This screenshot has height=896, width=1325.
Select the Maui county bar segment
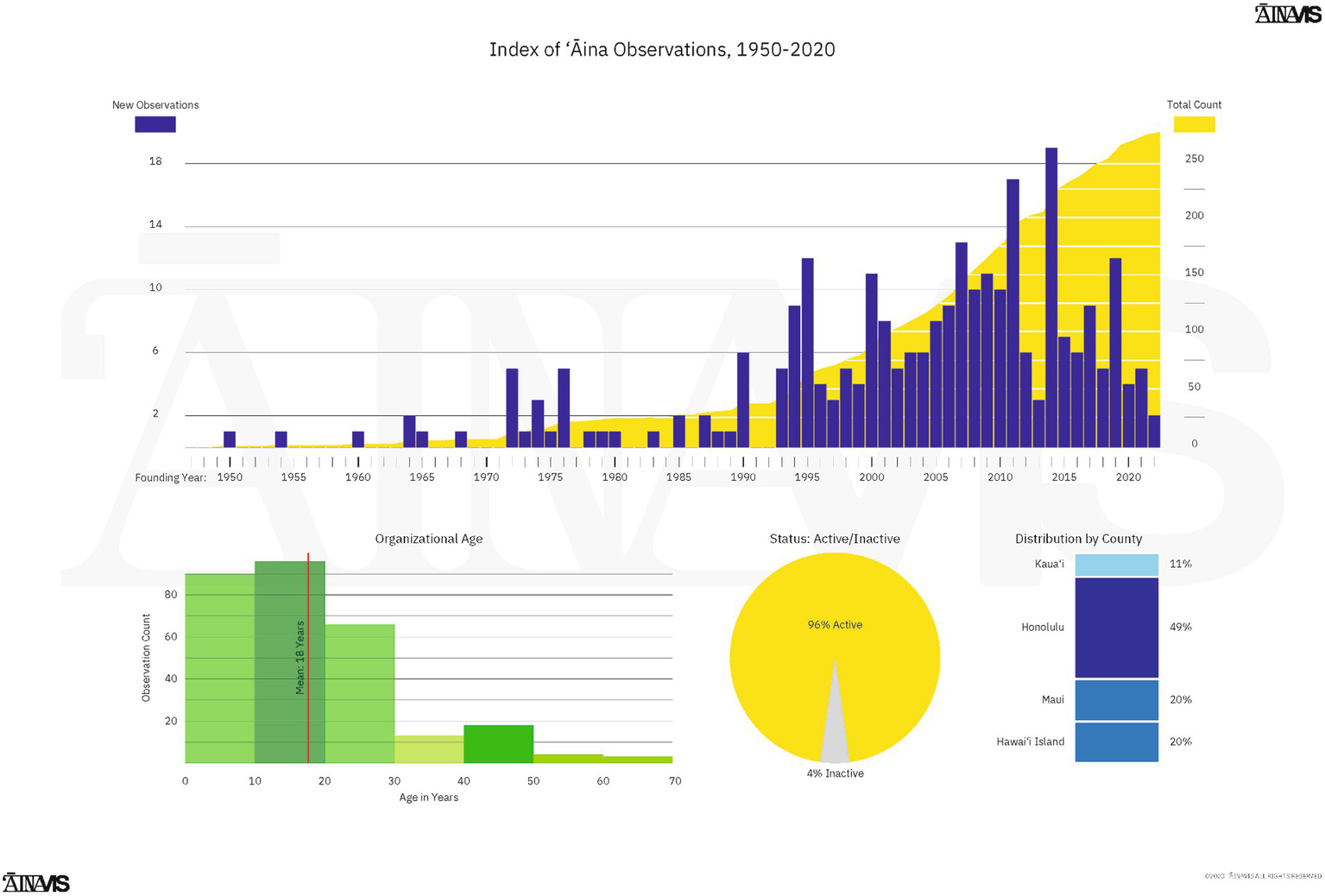tap(1116, 700)
